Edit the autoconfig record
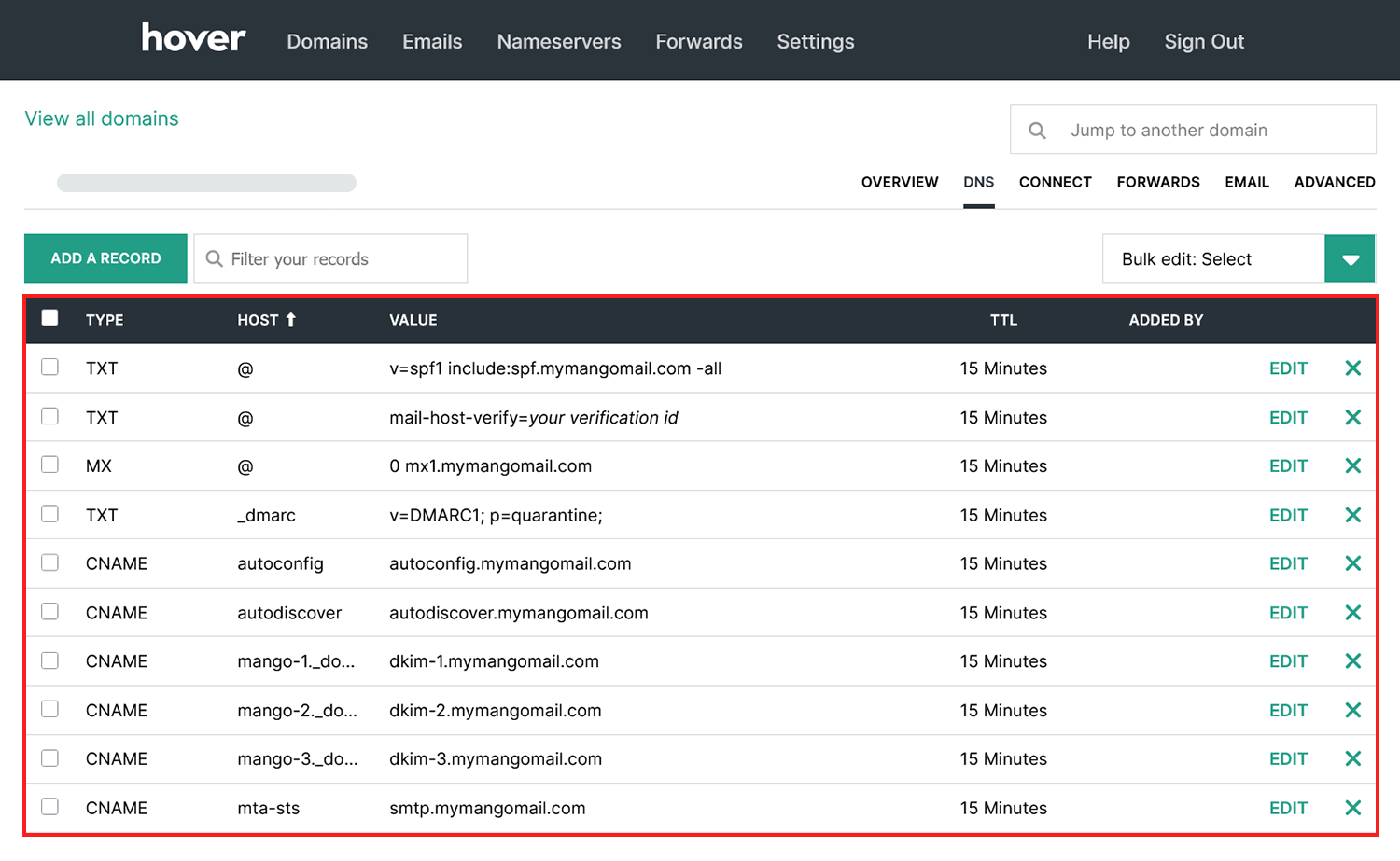 [x=1288, y=563]
